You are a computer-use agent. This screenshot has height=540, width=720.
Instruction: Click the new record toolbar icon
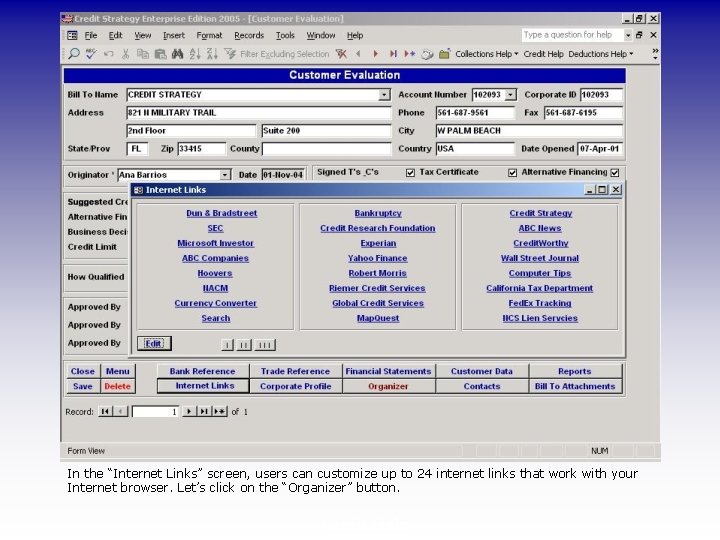[x=410, y=54]
